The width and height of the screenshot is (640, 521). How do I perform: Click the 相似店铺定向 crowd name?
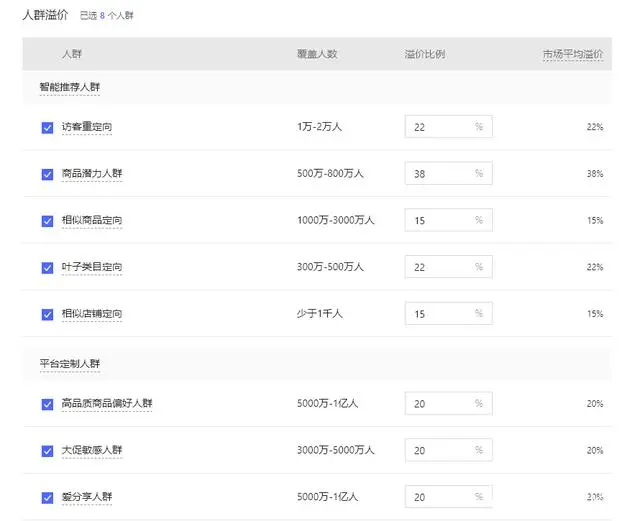(92, 314)
